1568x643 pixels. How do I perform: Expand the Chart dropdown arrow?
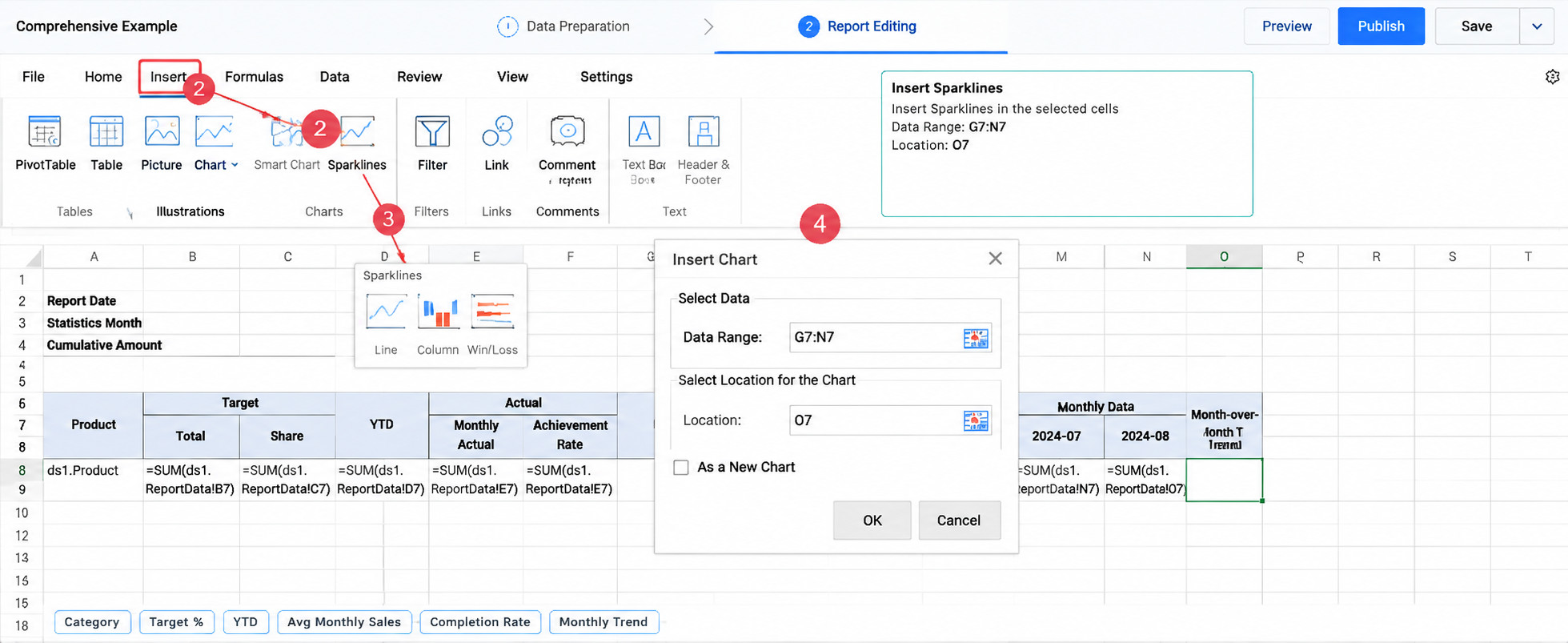click(x=235, y=165)
